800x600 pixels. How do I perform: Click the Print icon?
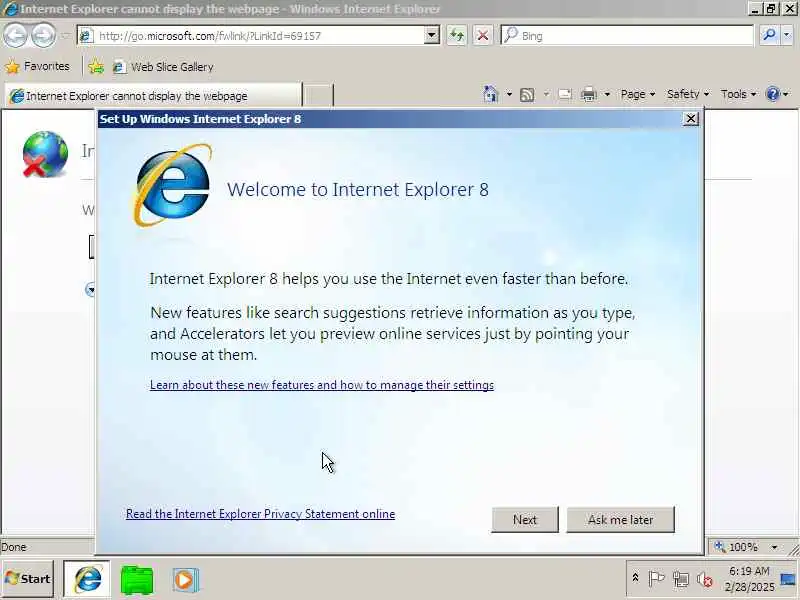(x=589, y=94)
